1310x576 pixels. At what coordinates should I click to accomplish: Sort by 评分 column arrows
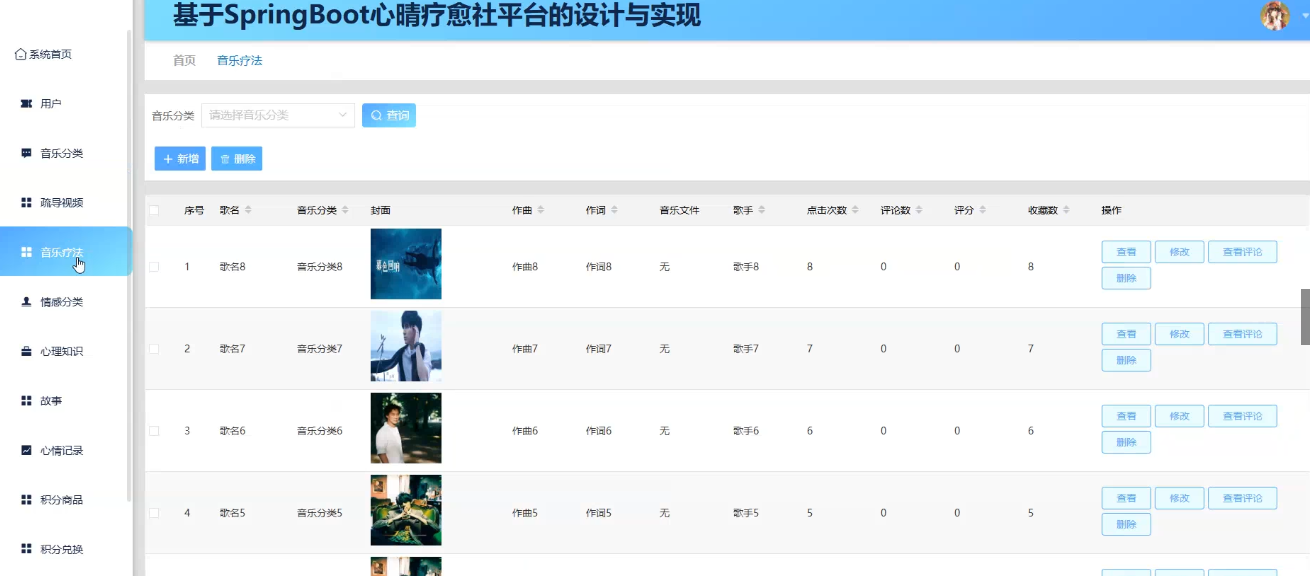982,210
